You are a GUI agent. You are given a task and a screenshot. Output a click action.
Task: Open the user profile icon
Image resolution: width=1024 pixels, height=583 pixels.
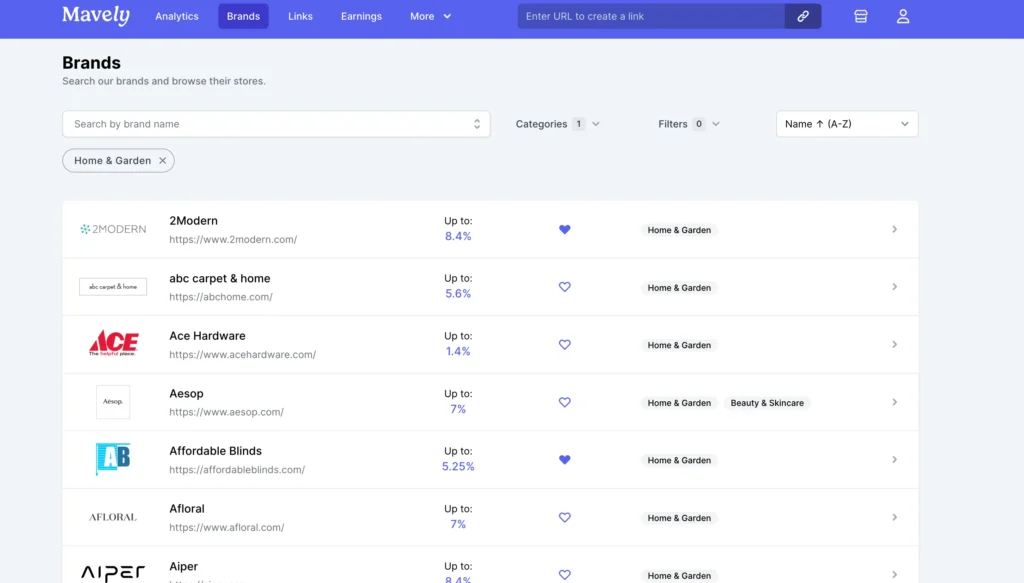903,16
